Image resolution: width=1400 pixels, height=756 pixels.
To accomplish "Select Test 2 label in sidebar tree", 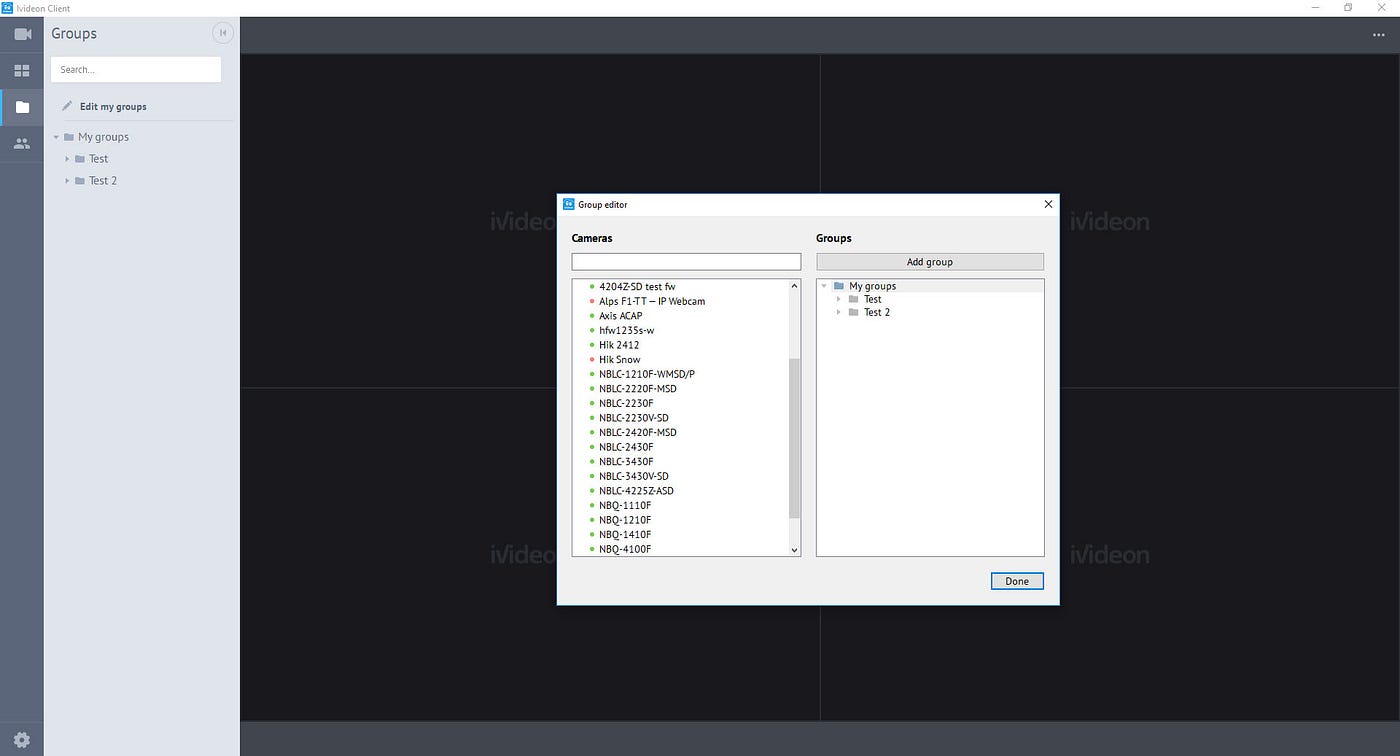I will point(103,181).
